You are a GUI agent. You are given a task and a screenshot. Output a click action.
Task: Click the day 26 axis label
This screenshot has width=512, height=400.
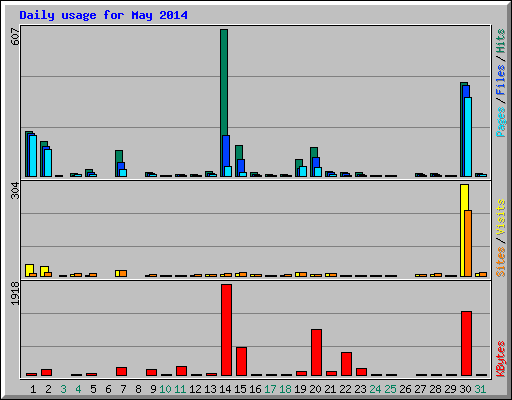click(x=405, y=389)
